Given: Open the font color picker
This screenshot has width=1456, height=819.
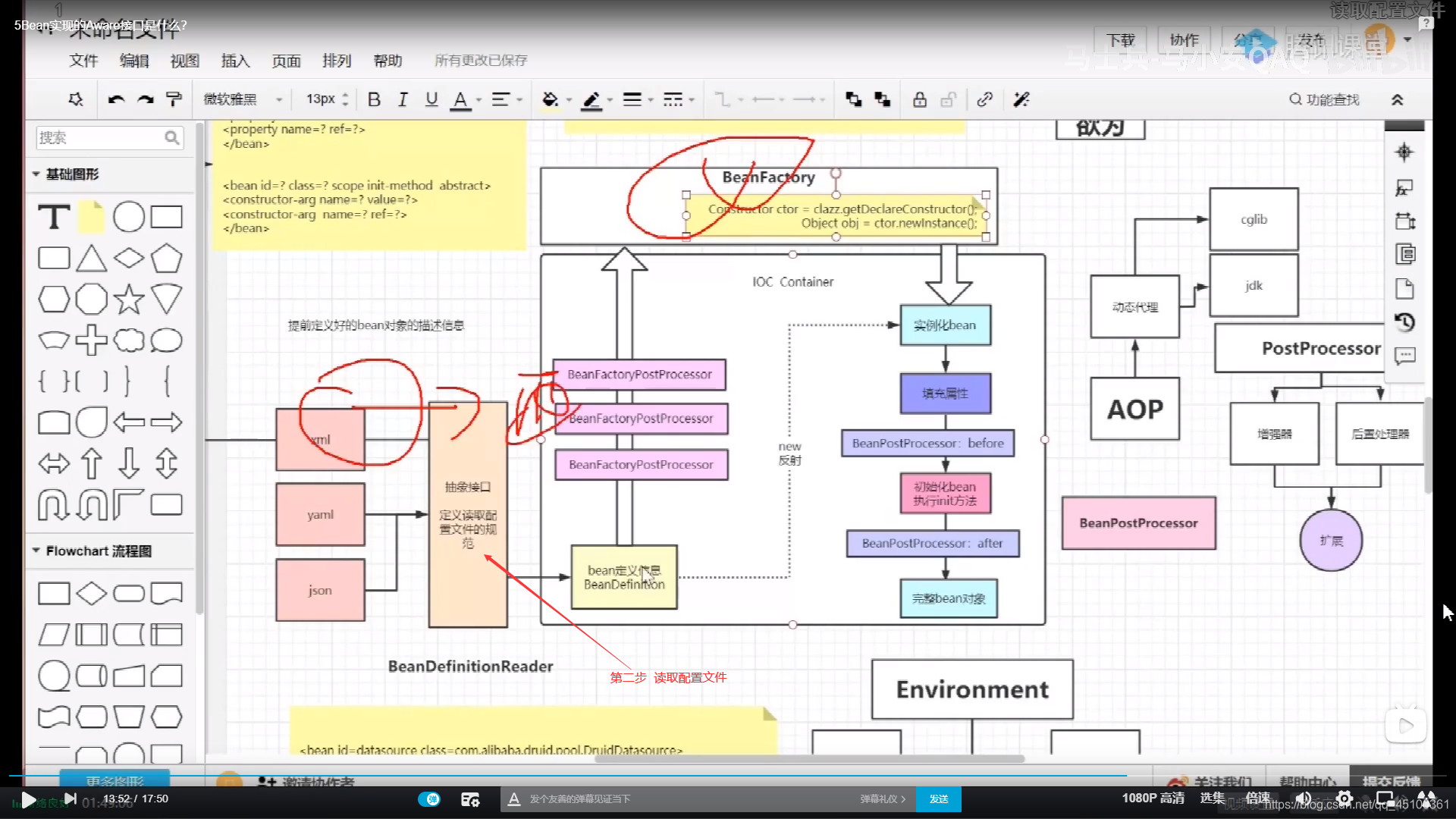Looking at the screenshot, I should click(460, 100).
